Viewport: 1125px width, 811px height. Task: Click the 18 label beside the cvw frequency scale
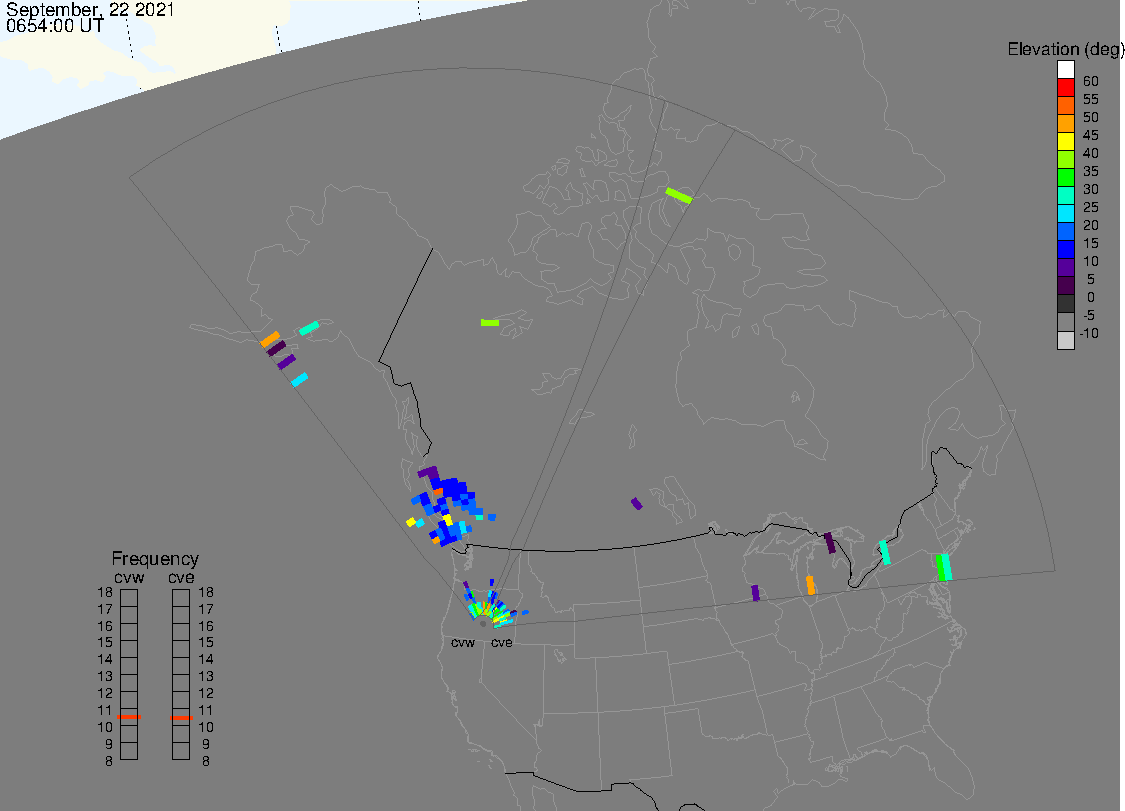click(x=105, y=592)
